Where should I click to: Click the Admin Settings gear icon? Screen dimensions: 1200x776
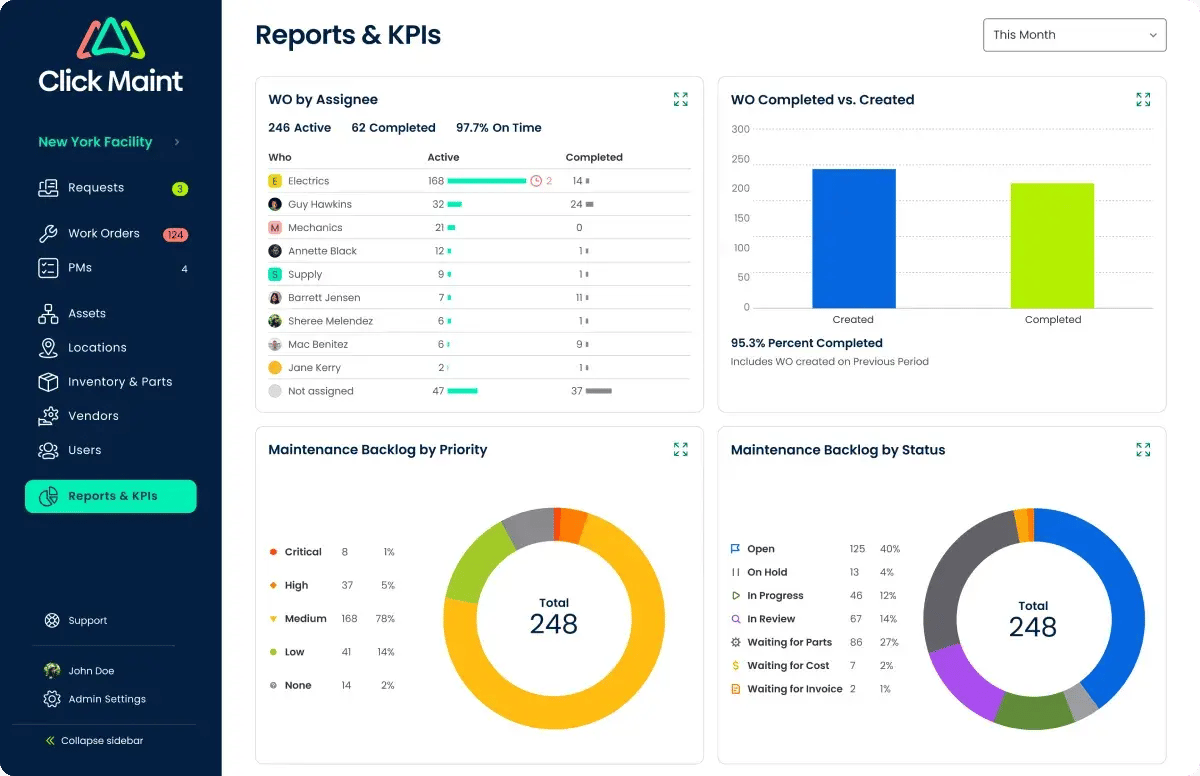[52, 699]
